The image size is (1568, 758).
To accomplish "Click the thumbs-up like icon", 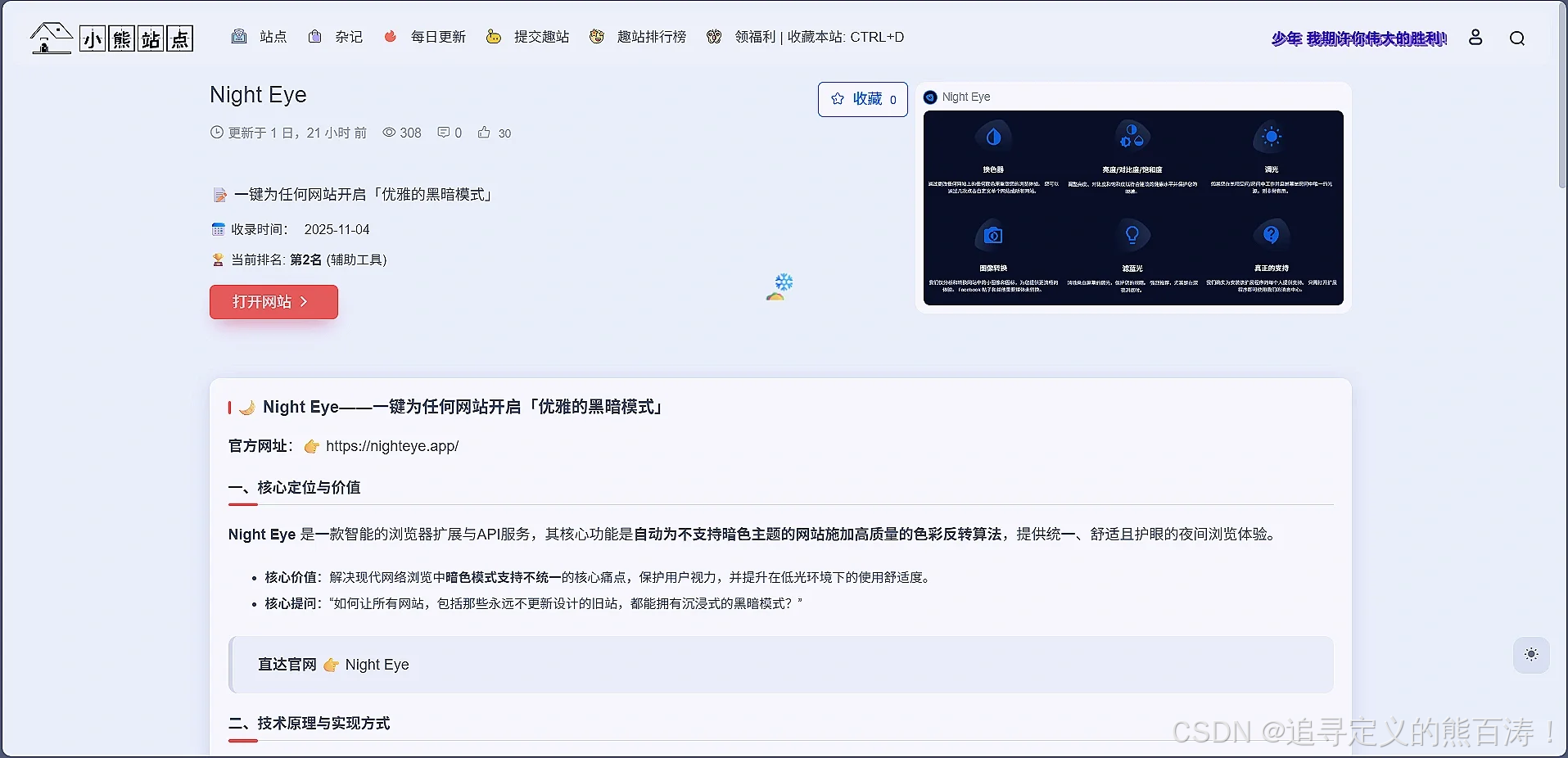I will [x=484, y=132].
